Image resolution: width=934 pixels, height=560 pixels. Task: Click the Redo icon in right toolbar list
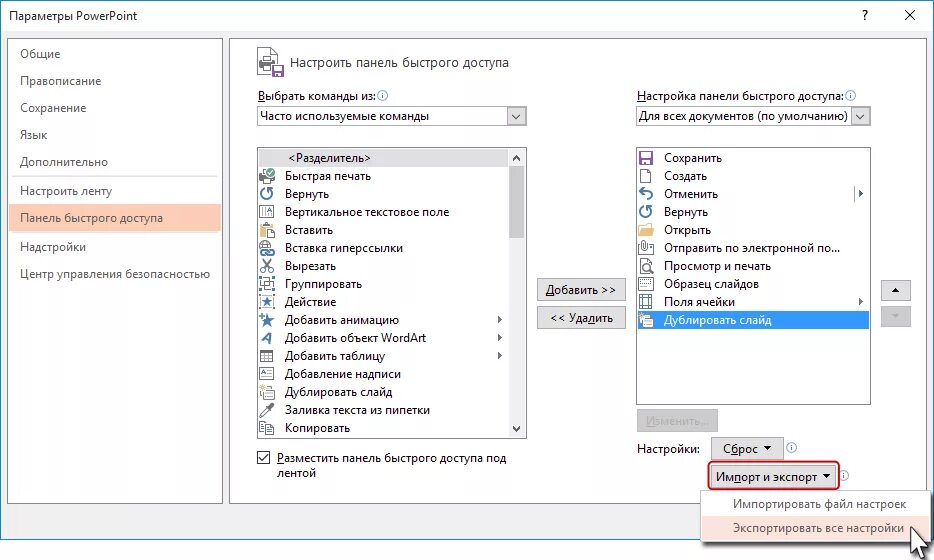click(646, 211)
